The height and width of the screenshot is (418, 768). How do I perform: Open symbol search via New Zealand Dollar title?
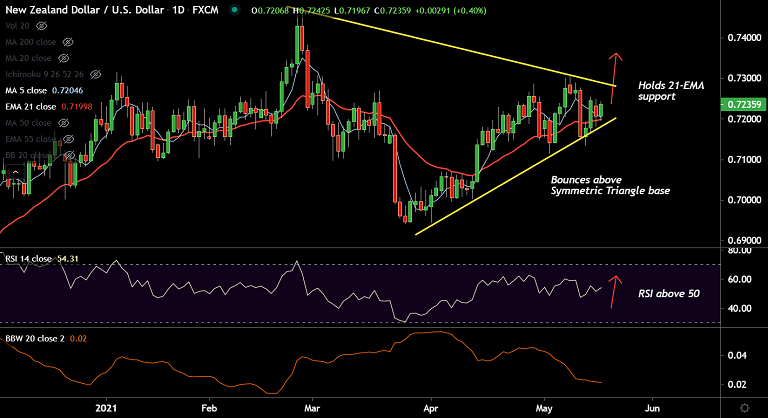(x=84, y=10)
